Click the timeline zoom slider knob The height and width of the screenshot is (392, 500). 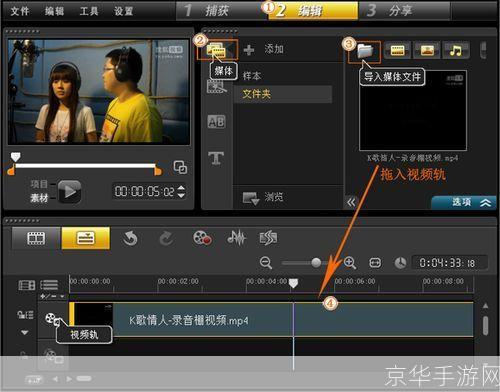(x=316, y=263)
